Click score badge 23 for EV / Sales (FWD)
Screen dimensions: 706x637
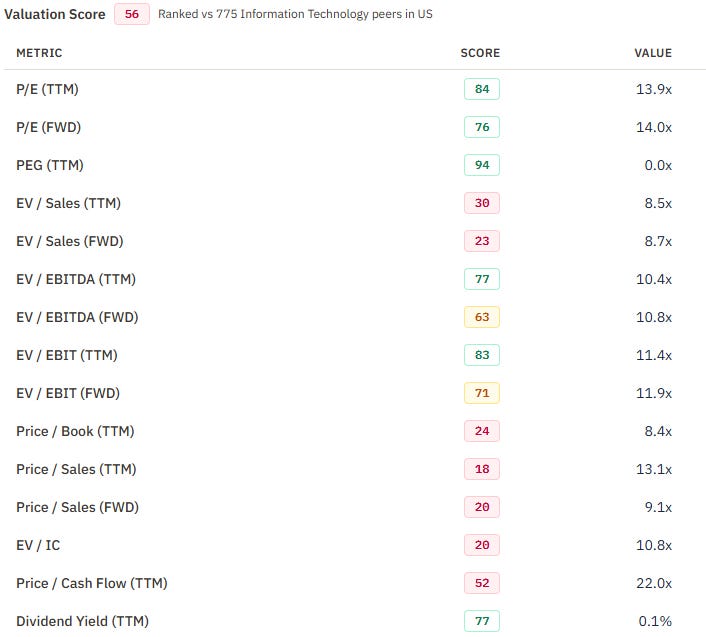(x=482, y=241)
